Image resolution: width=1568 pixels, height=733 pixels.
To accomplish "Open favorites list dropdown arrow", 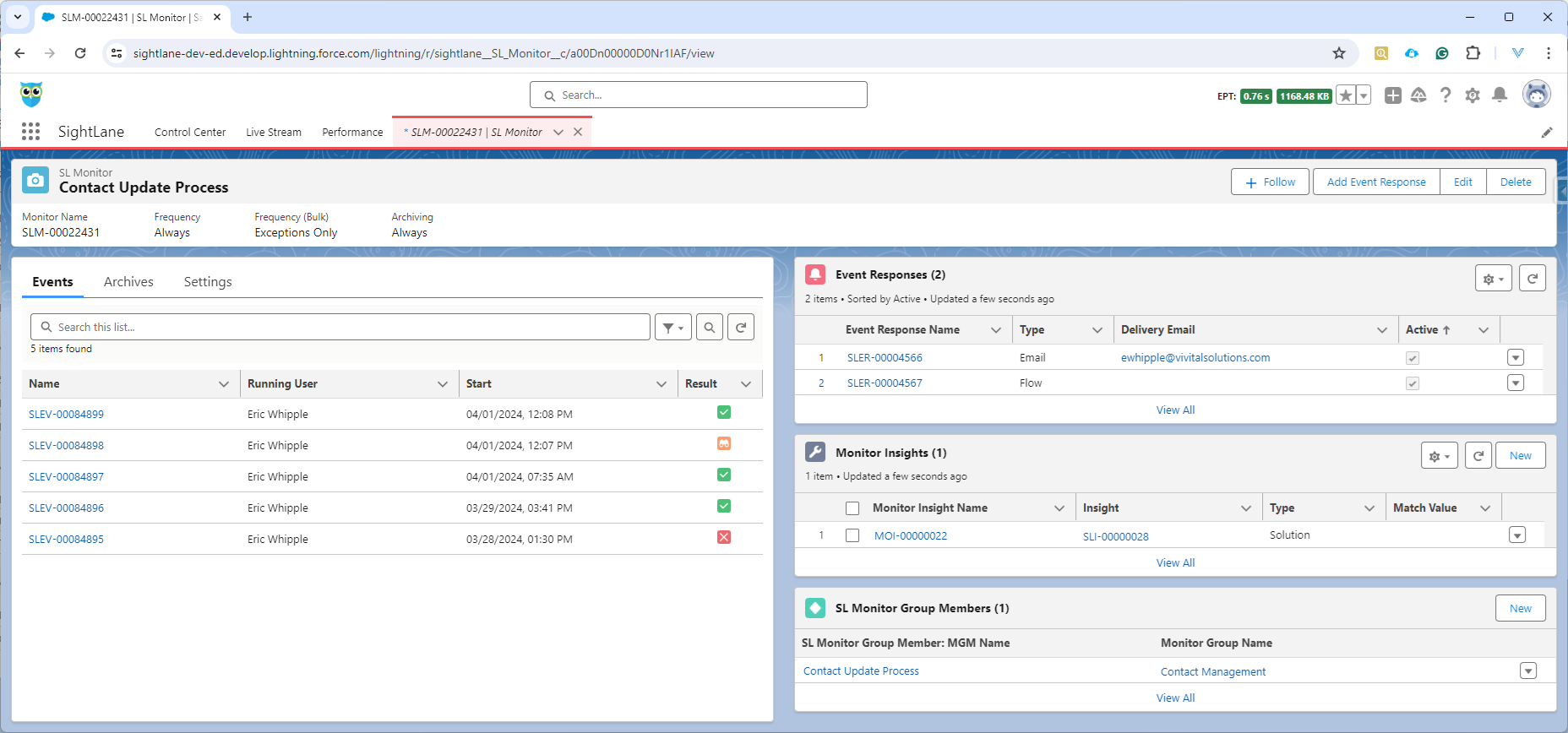I will [x=1364, y=95].
